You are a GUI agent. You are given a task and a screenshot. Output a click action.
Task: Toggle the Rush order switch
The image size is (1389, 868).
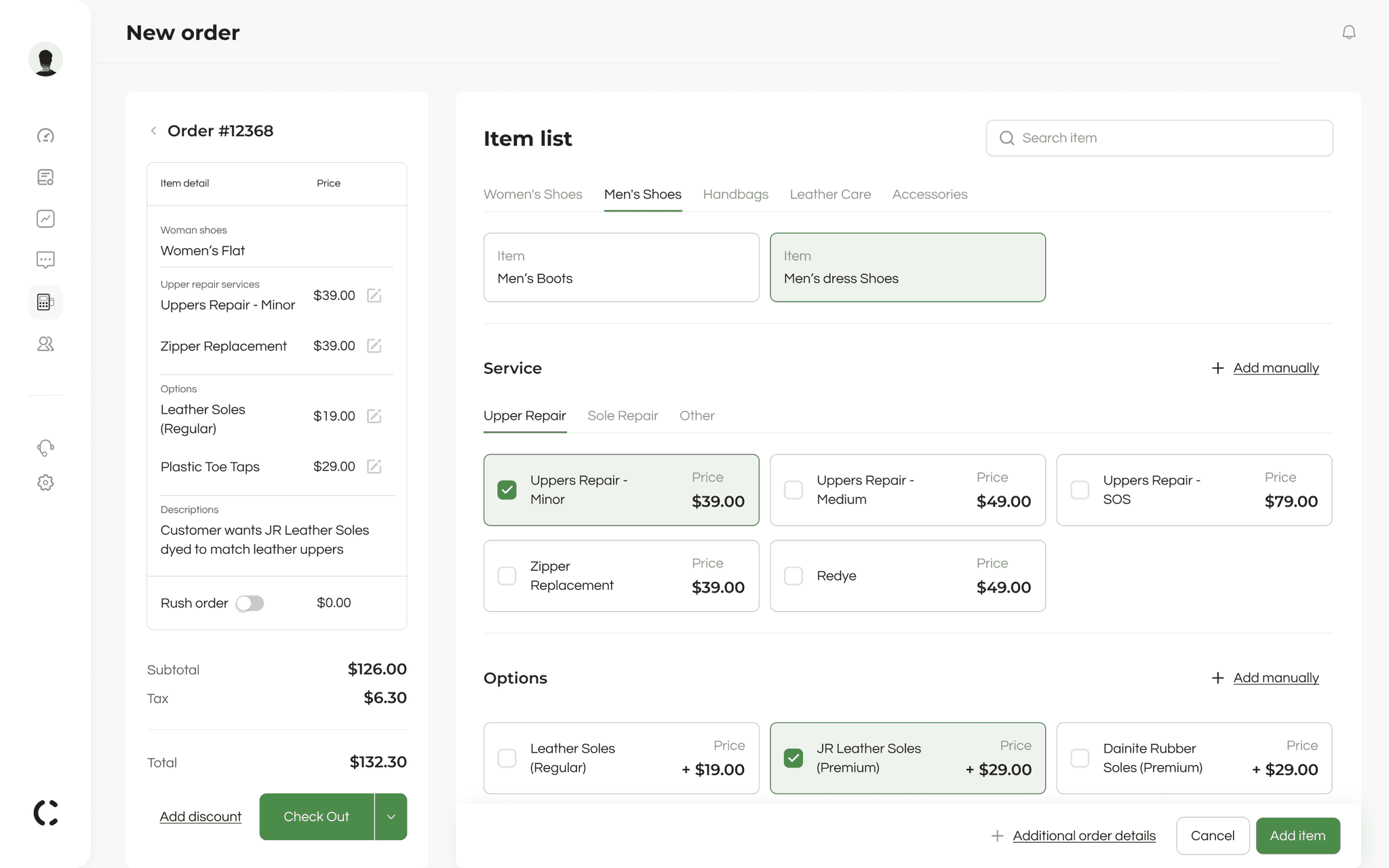[250, 603]
